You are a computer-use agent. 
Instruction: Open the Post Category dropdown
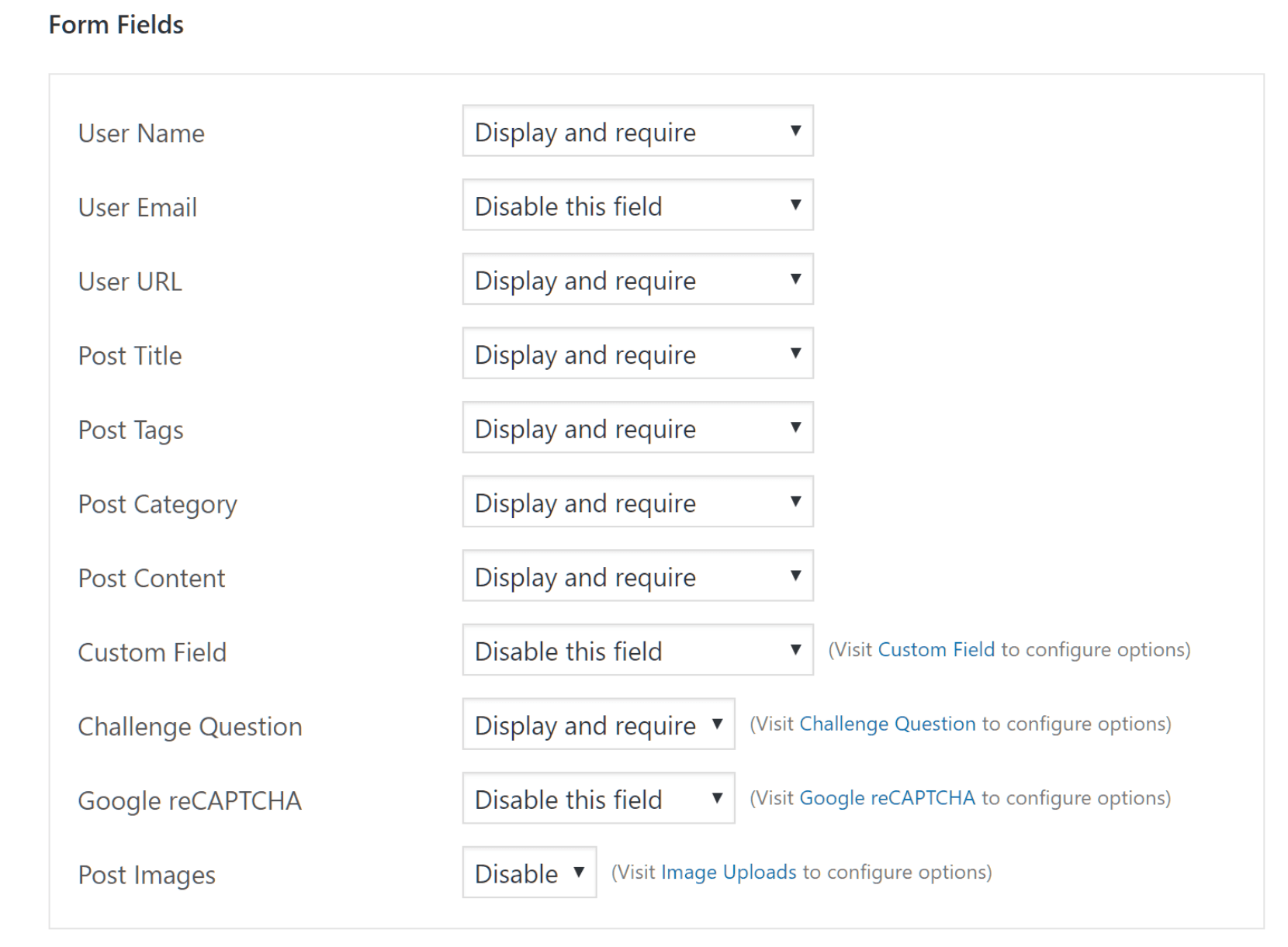coord(638,502)
